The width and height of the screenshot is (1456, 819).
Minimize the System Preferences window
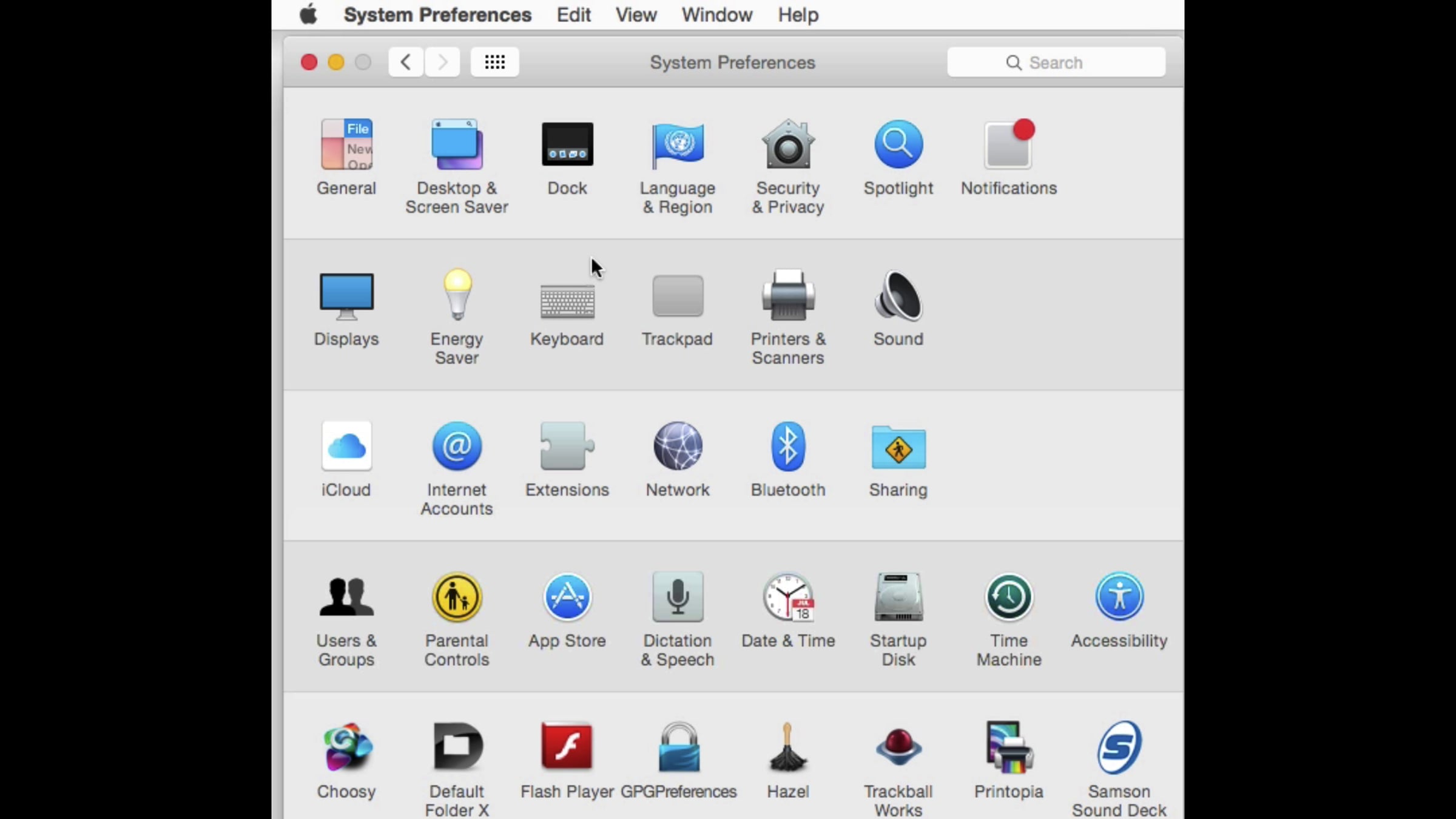pyautogui.click(x=336, y=62)
